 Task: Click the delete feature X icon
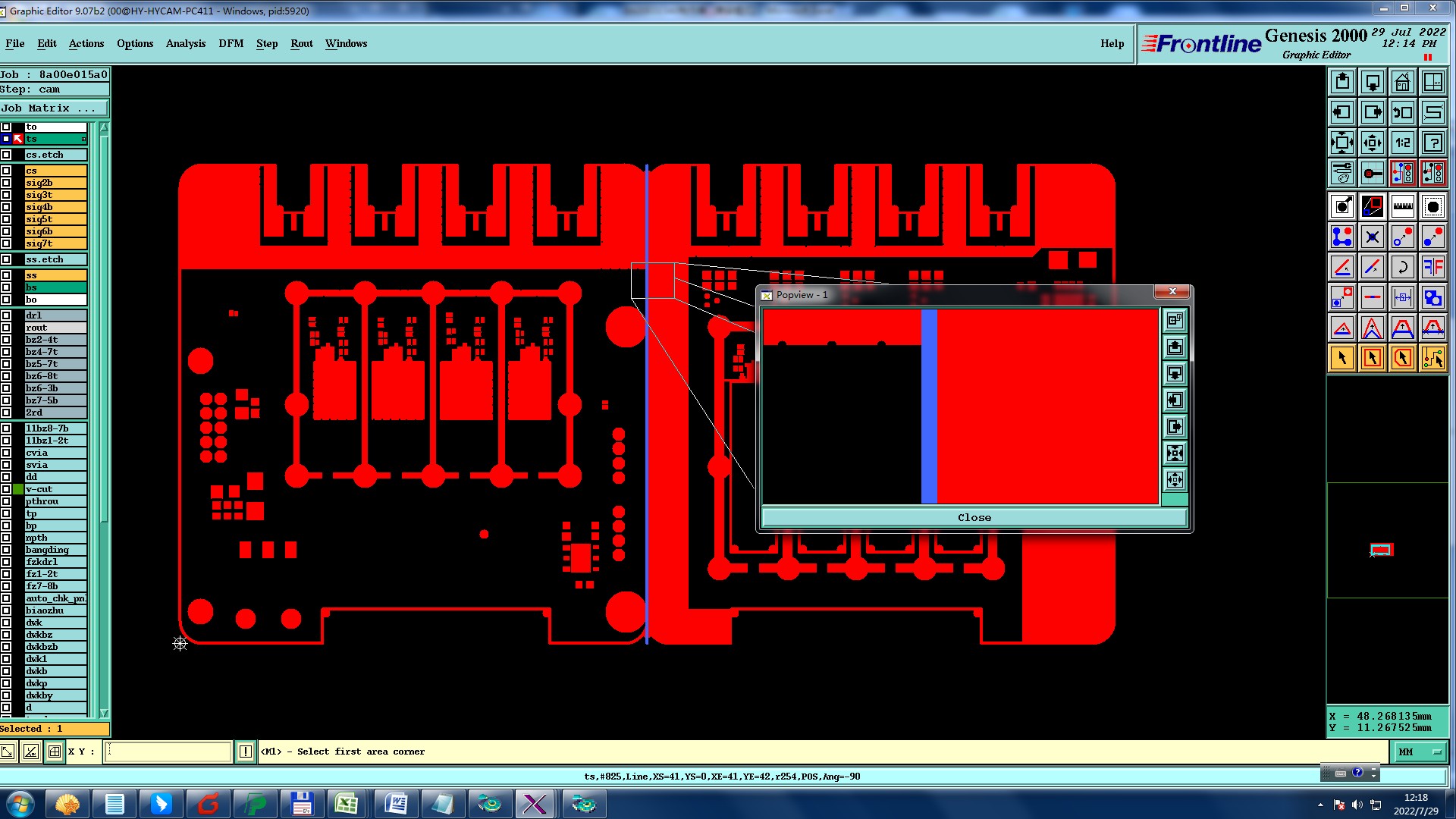tap(1372, 237)
